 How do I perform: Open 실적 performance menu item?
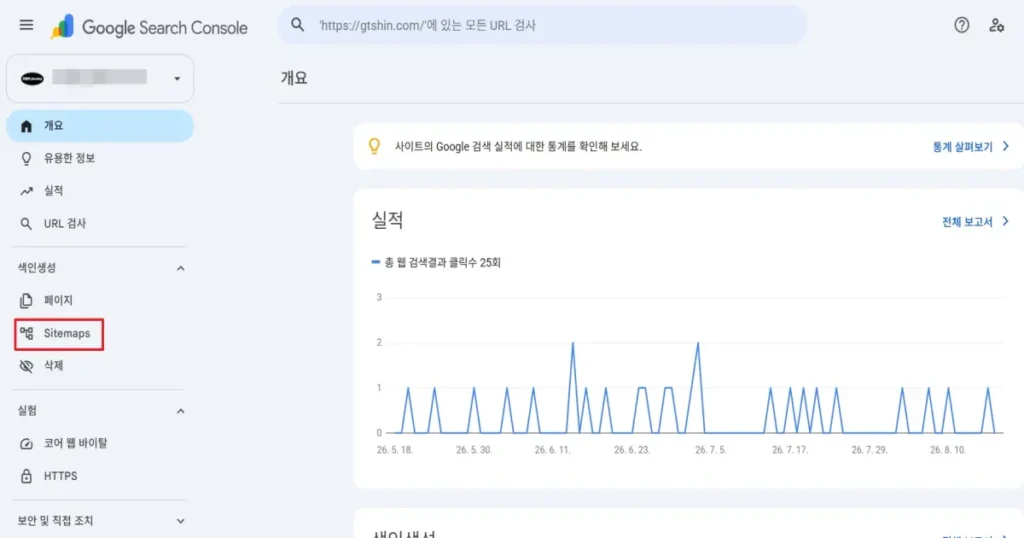click(100, 191)
